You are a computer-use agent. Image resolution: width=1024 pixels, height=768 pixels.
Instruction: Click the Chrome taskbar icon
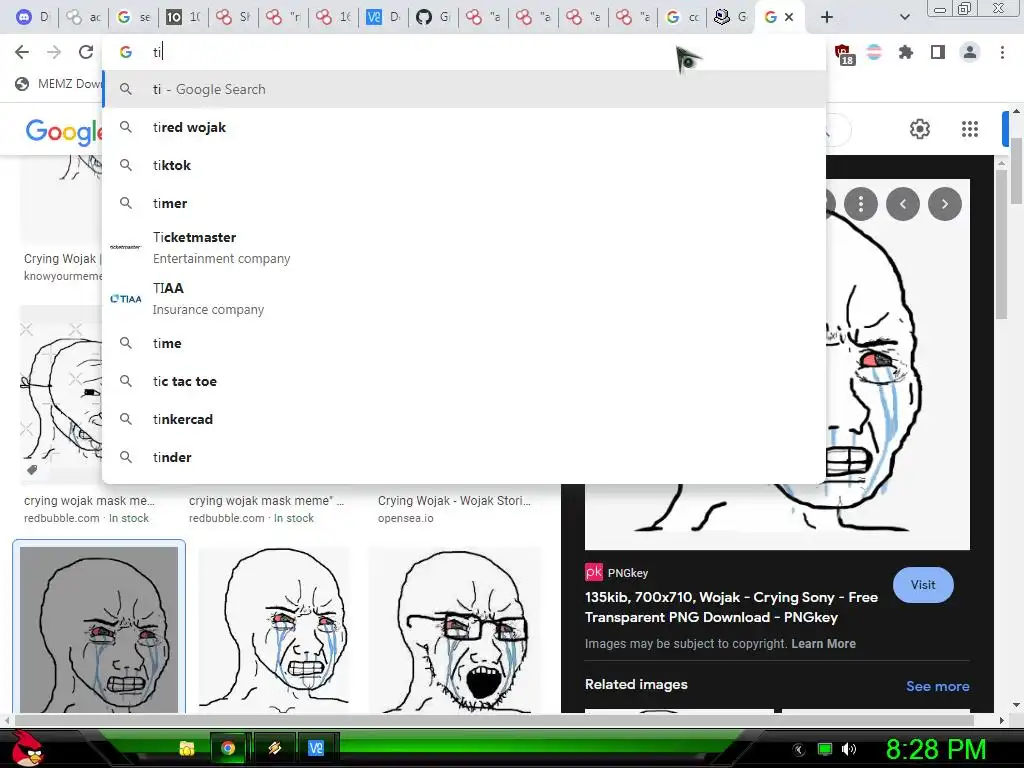[228, 748]
